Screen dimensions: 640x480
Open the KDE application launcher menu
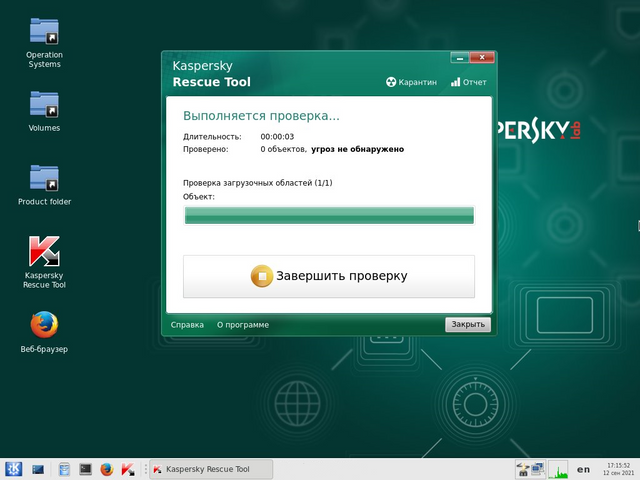[13, 469]
